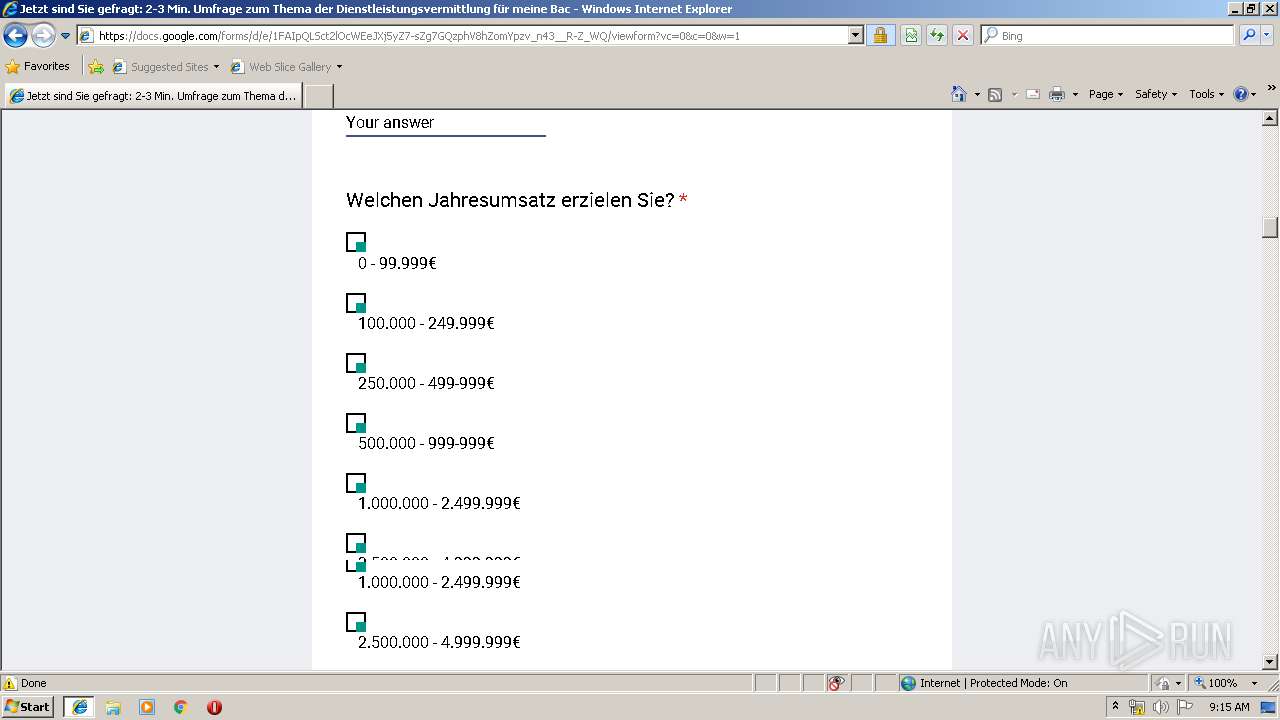Viewport: 1280px width, 720px height.
Task: Open the Suggested Sites link
Action: (x=165, y=67)
